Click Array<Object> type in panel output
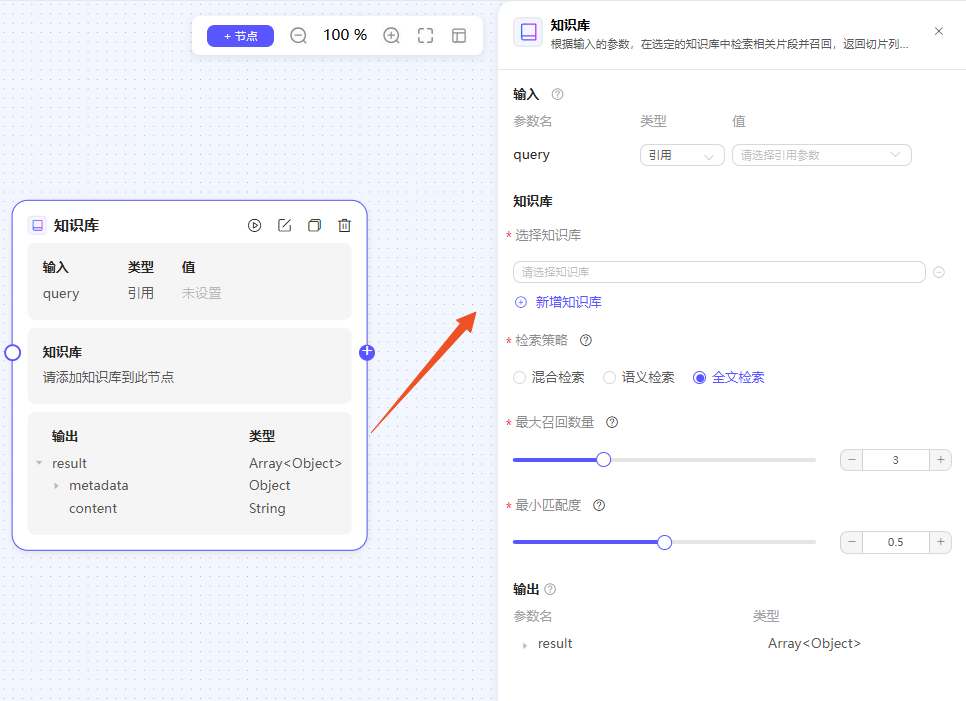 pyautogui.click(x=814, y=643)
